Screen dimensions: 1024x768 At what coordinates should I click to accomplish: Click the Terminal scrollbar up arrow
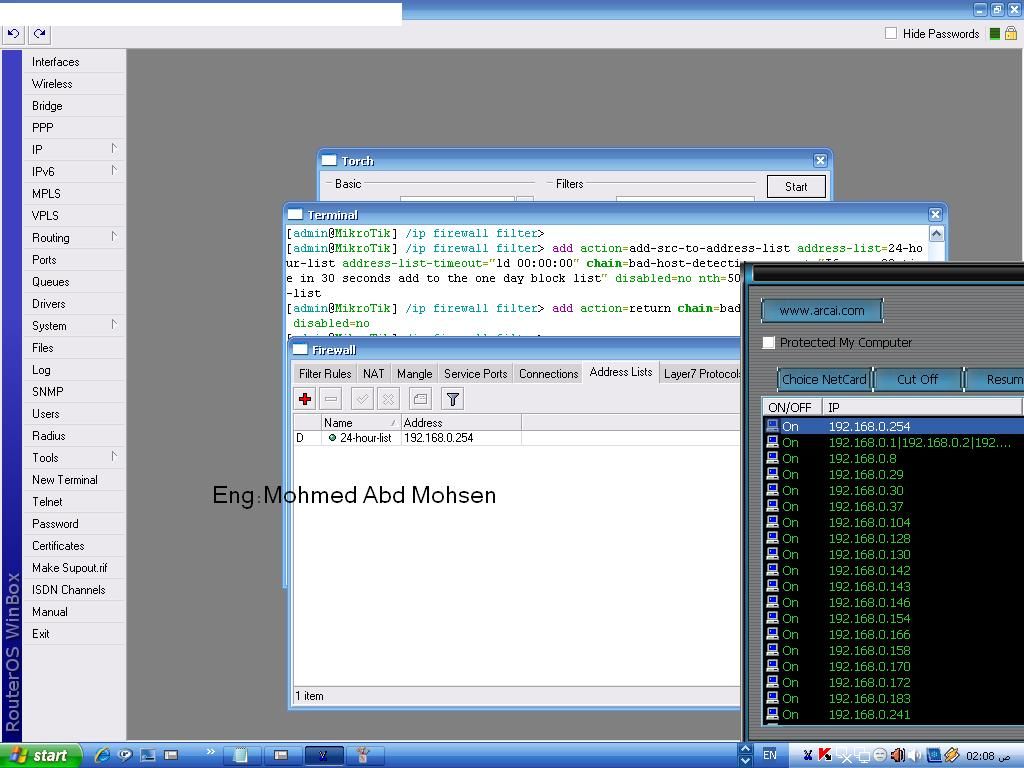click(936, 233)
